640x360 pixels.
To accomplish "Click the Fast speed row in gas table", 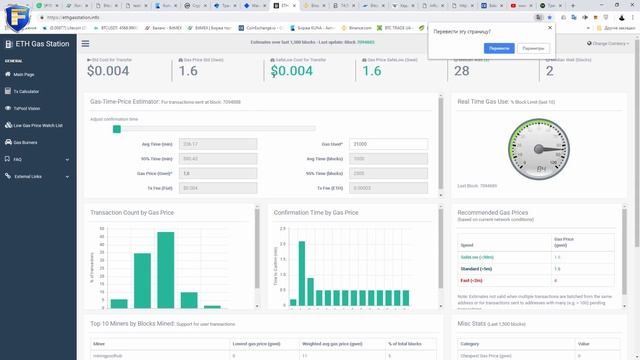I will click(536, 281).
